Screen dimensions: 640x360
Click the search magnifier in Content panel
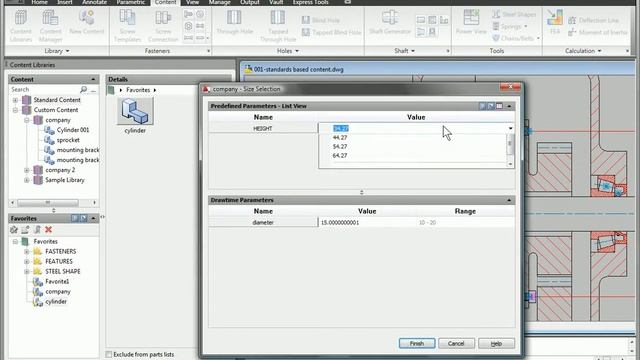[84, 89]
